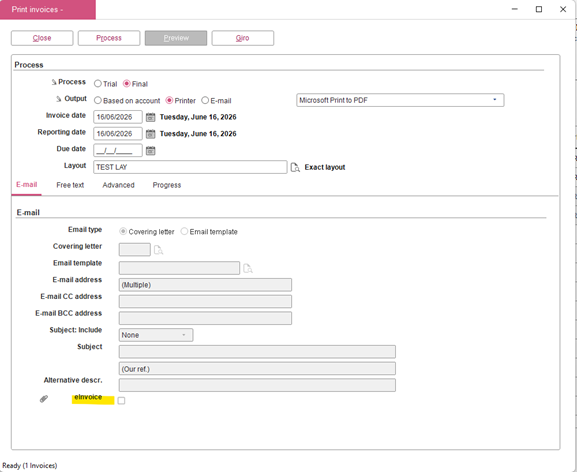The height and width of the screenshot is (472, 577).
Task: Open the Advanced tab
Action: (x=118, y=185)
